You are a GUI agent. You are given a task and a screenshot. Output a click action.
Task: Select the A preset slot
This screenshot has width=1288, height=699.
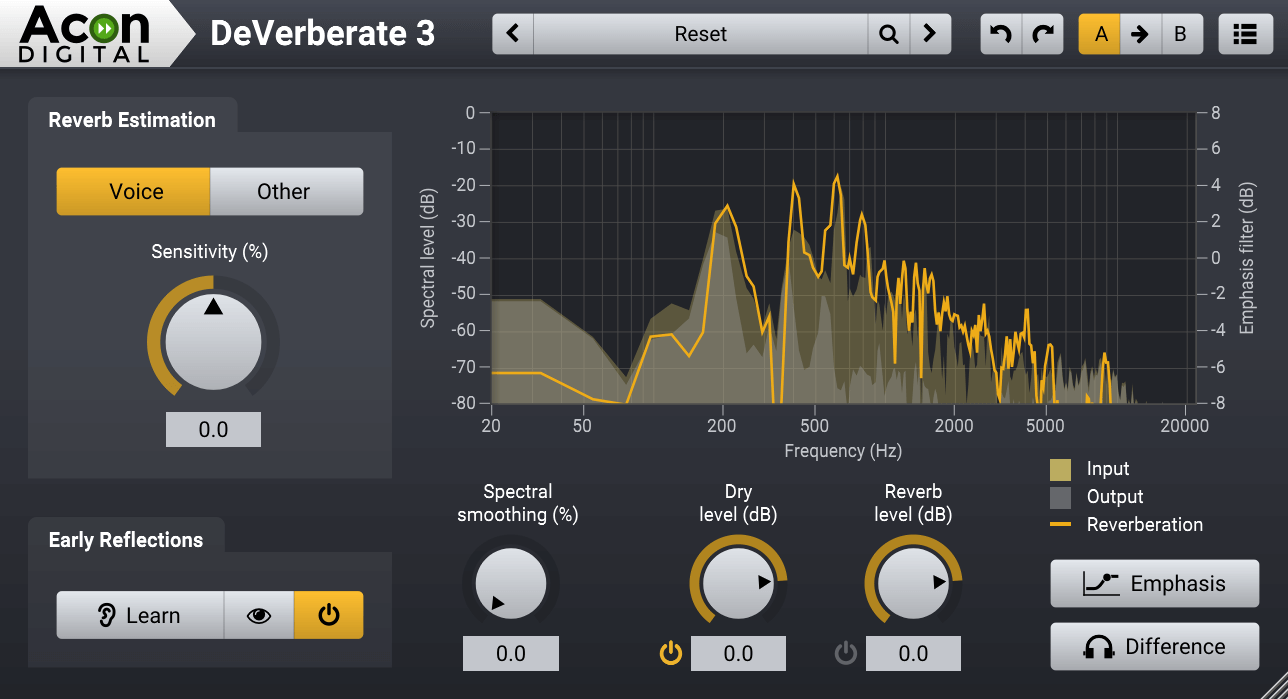click(x=1099, y=33)
